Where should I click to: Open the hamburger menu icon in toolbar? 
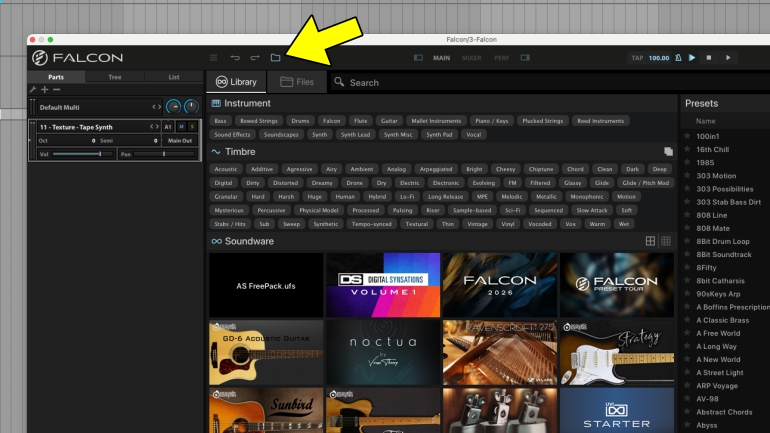(214, 58)
